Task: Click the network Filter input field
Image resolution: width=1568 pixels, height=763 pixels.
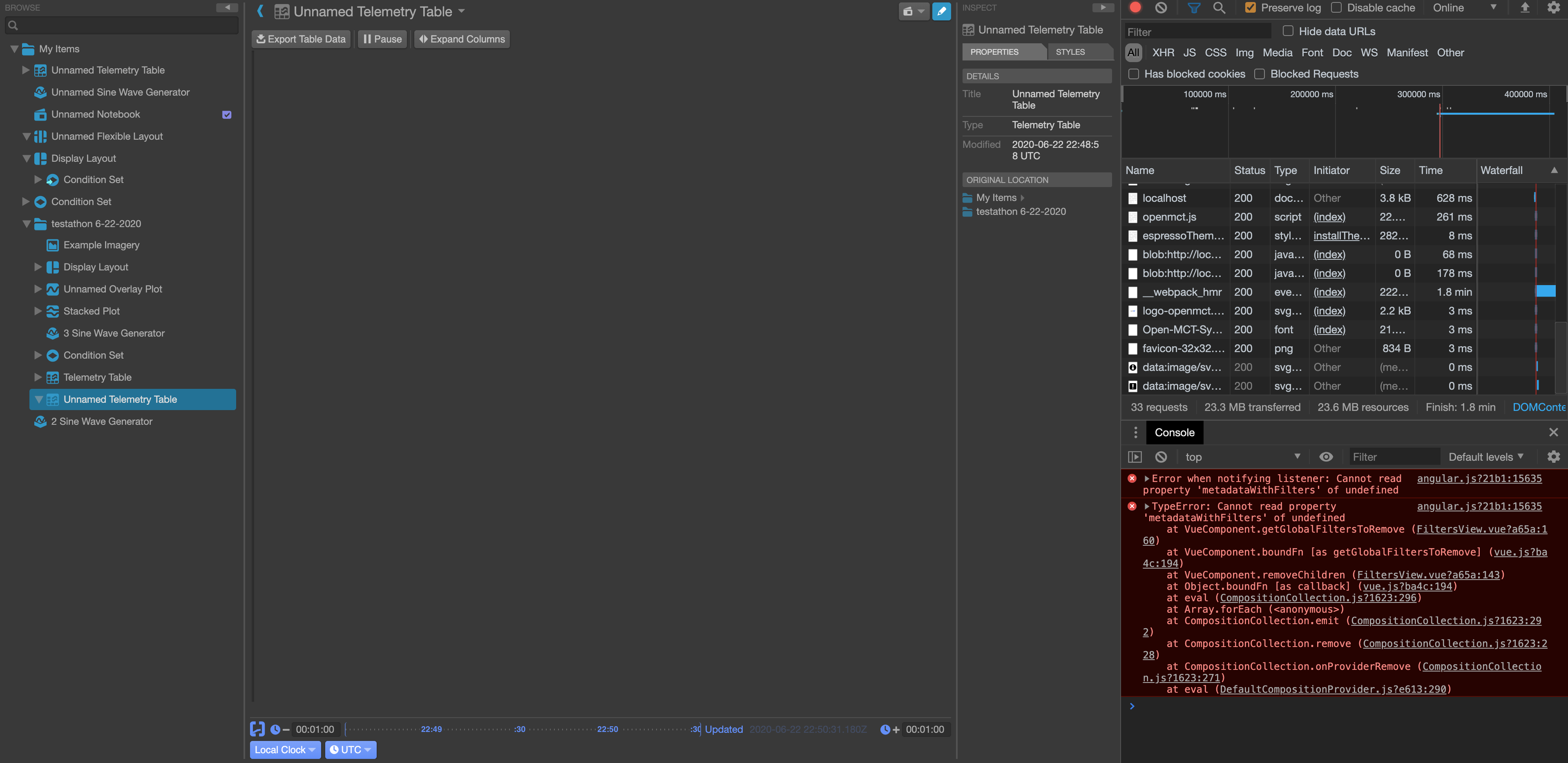Action: point(1196,31)
